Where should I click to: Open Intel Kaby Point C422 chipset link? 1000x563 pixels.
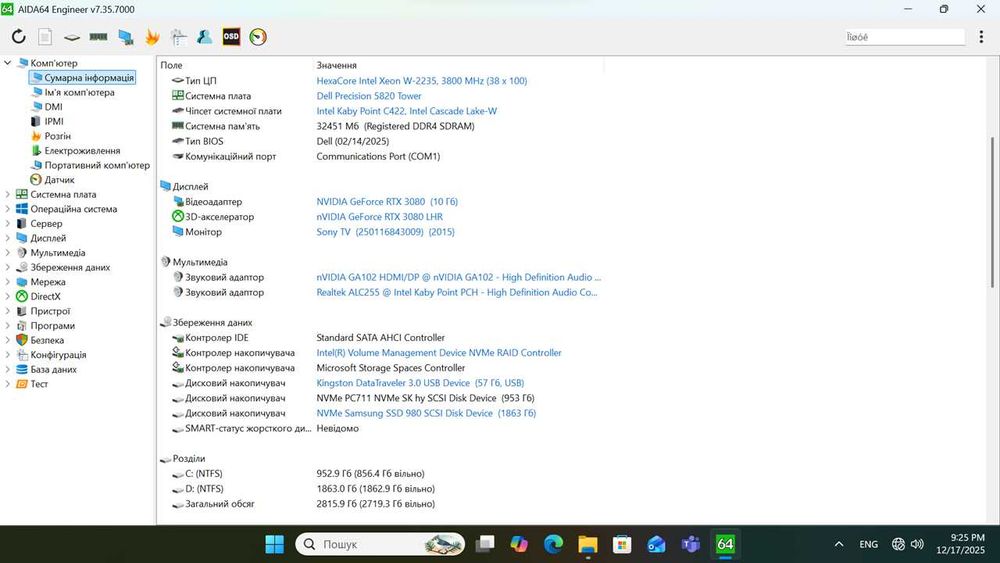pos(406,111)
